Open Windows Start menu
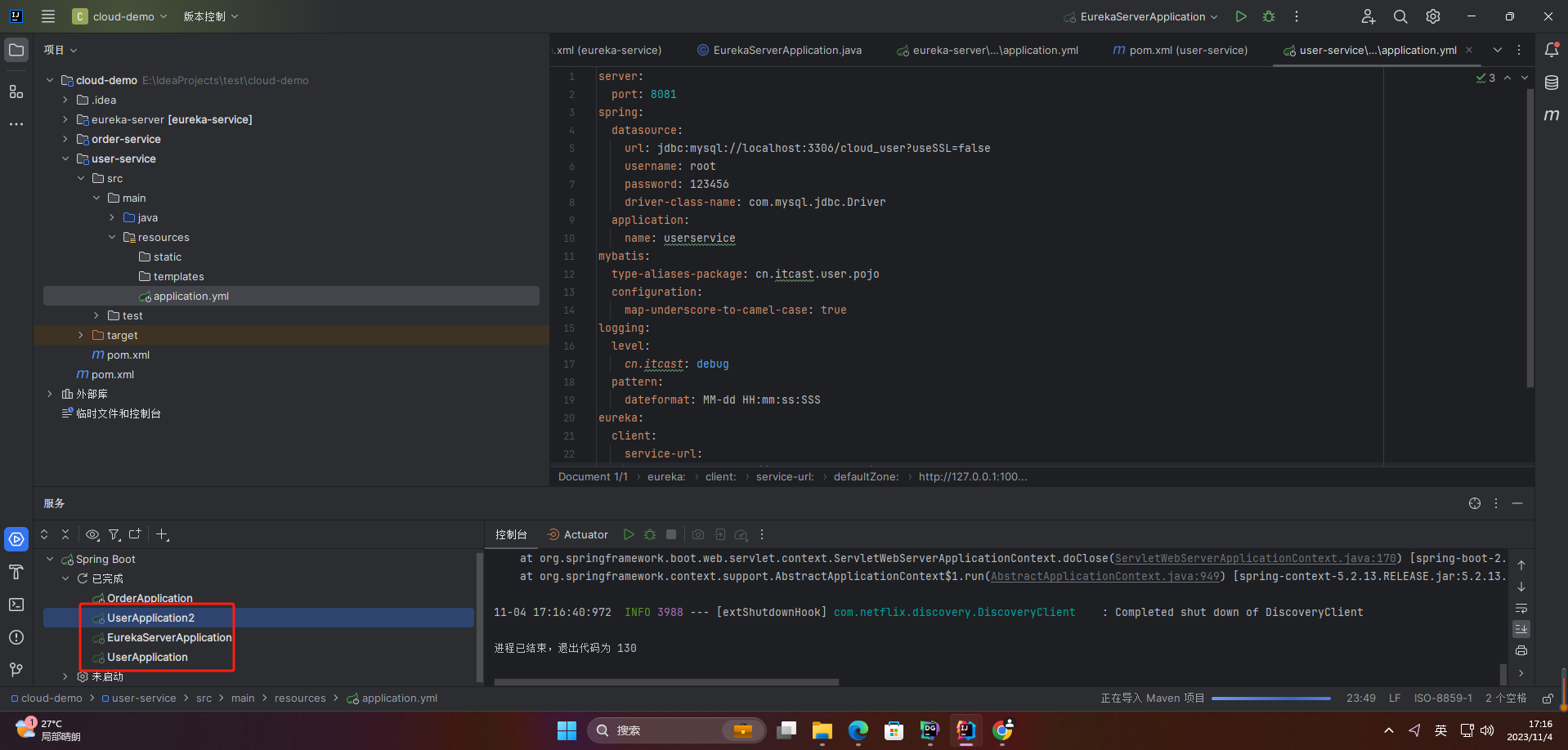 coord(567,730)
